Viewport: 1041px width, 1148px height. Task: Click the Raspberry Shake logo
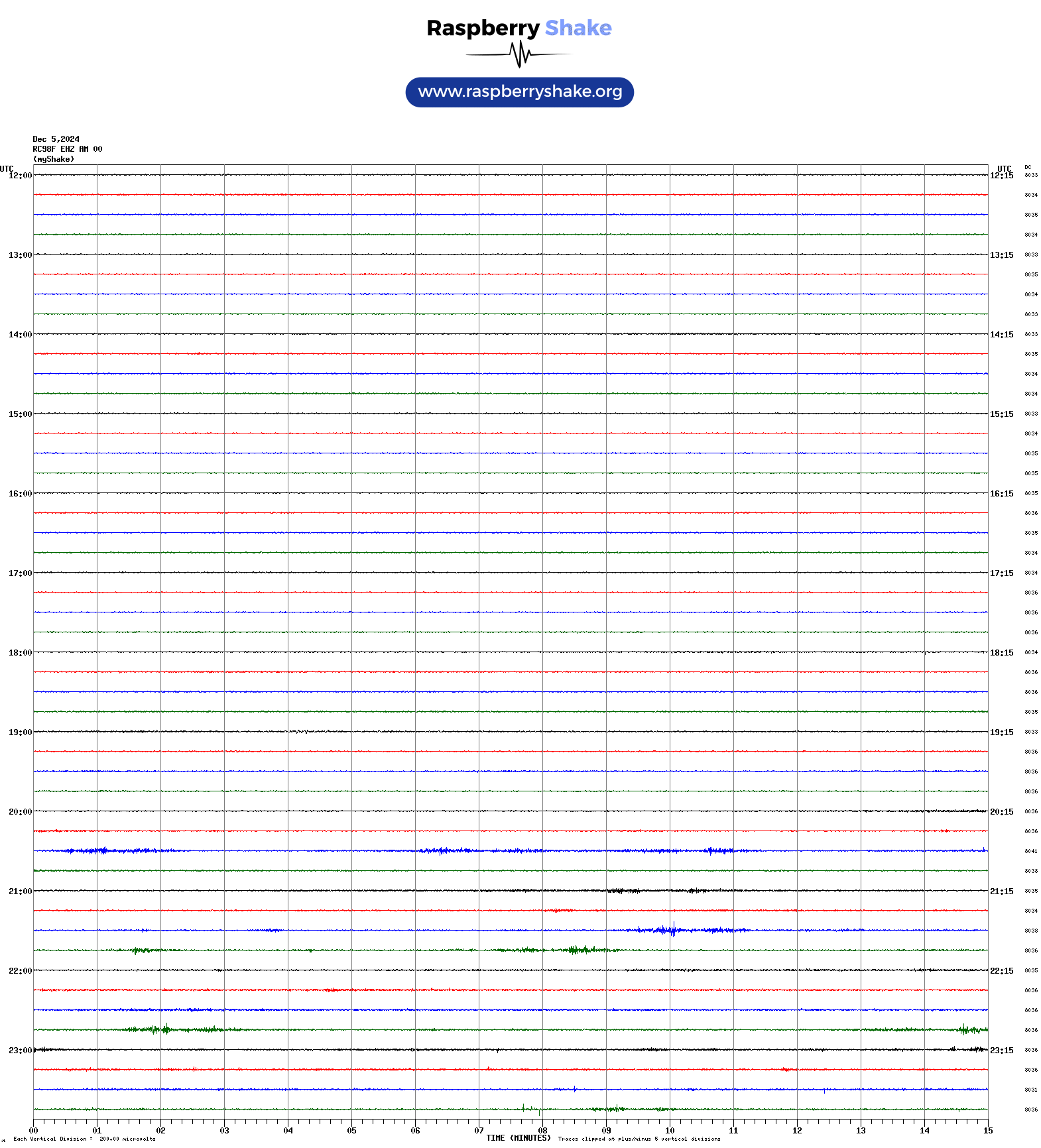point(519,28)
